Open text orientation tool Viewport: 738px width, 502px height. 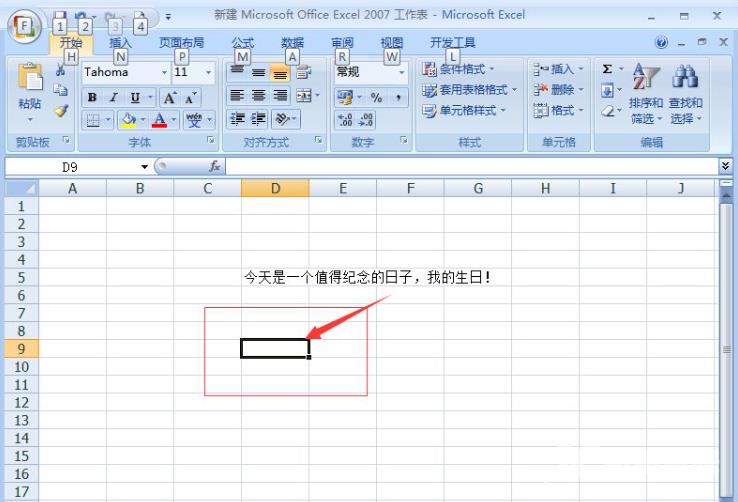click(282, 119)
